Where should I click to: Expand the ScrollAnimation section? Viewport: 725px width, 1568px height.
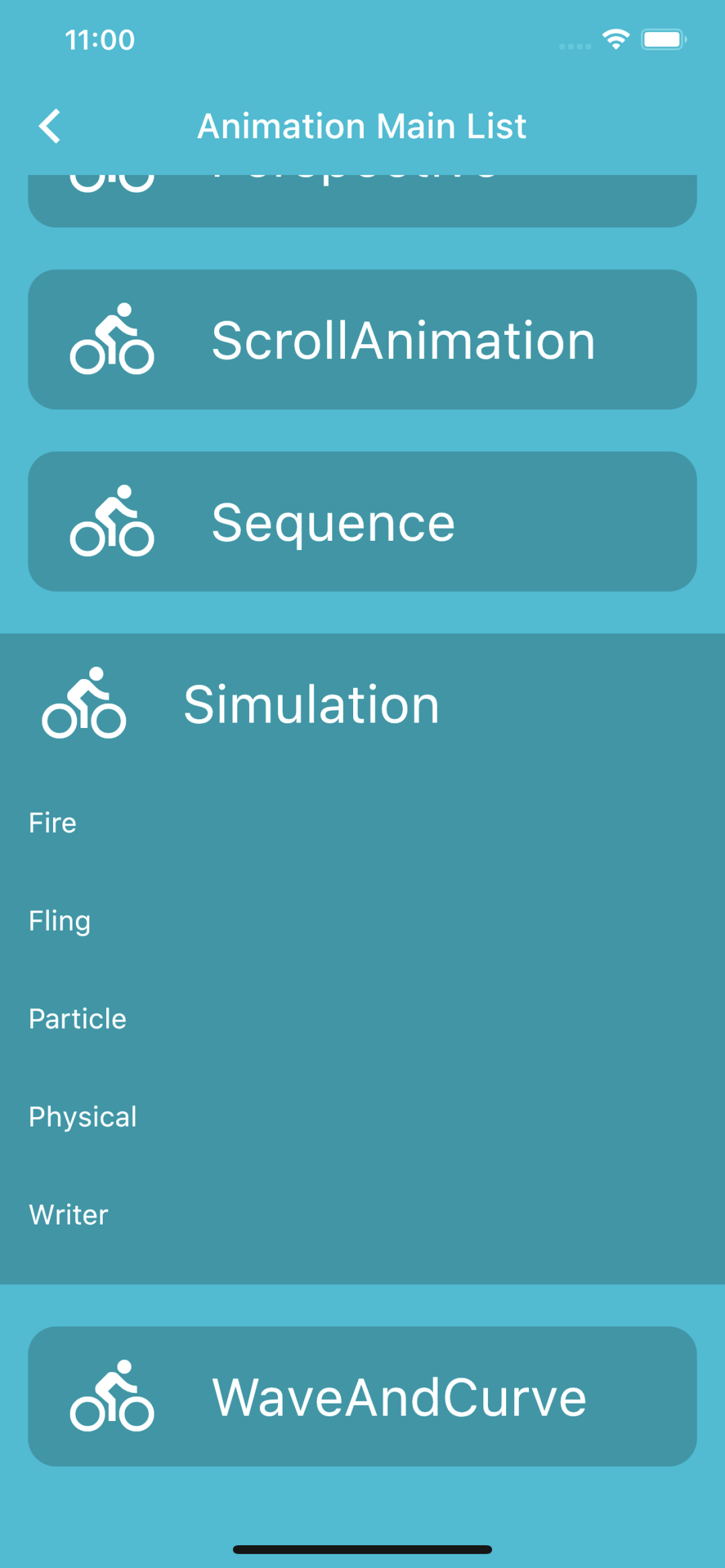click(403, 340)
